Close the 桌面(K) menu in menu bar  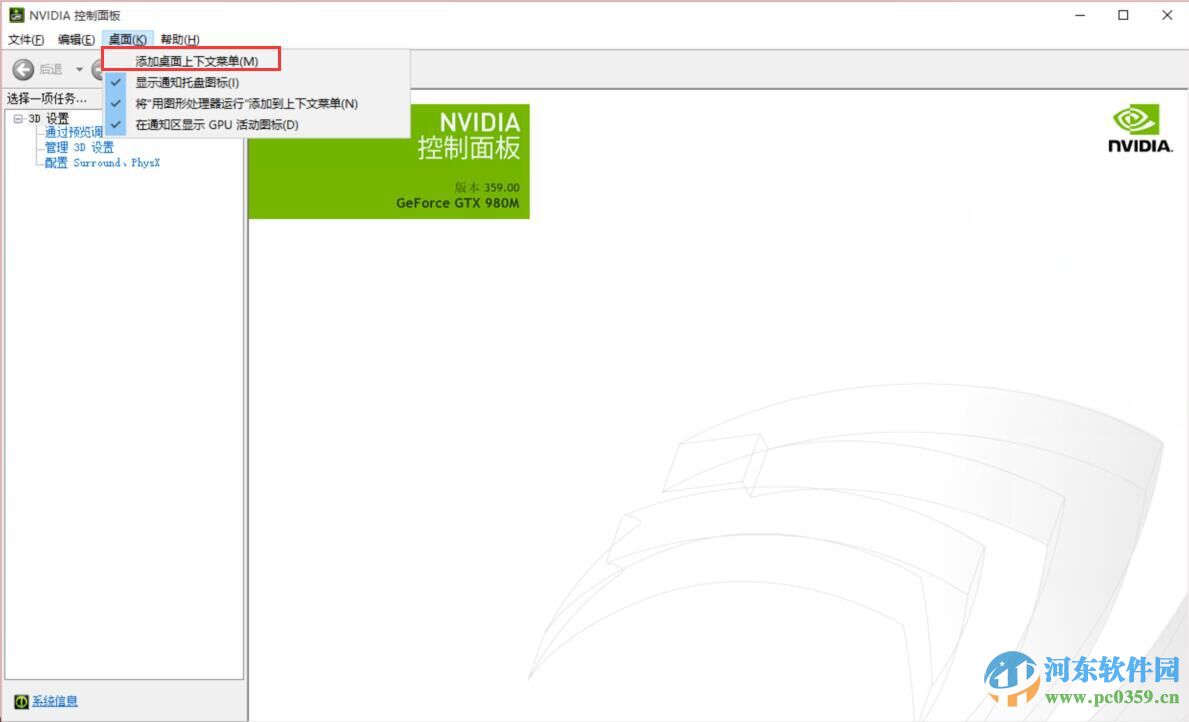127,39
